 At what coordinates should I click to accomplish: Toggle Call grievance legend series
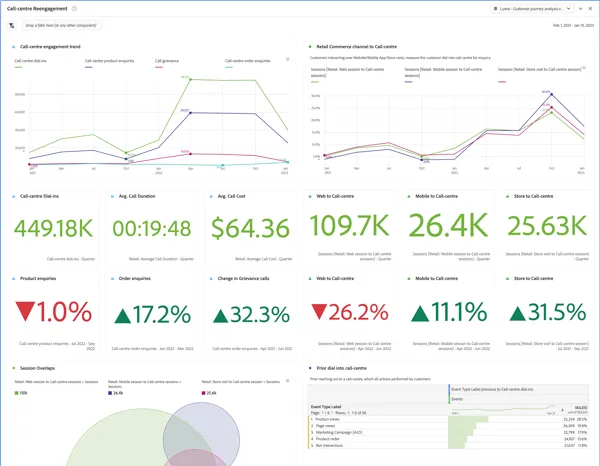point(167,63)
